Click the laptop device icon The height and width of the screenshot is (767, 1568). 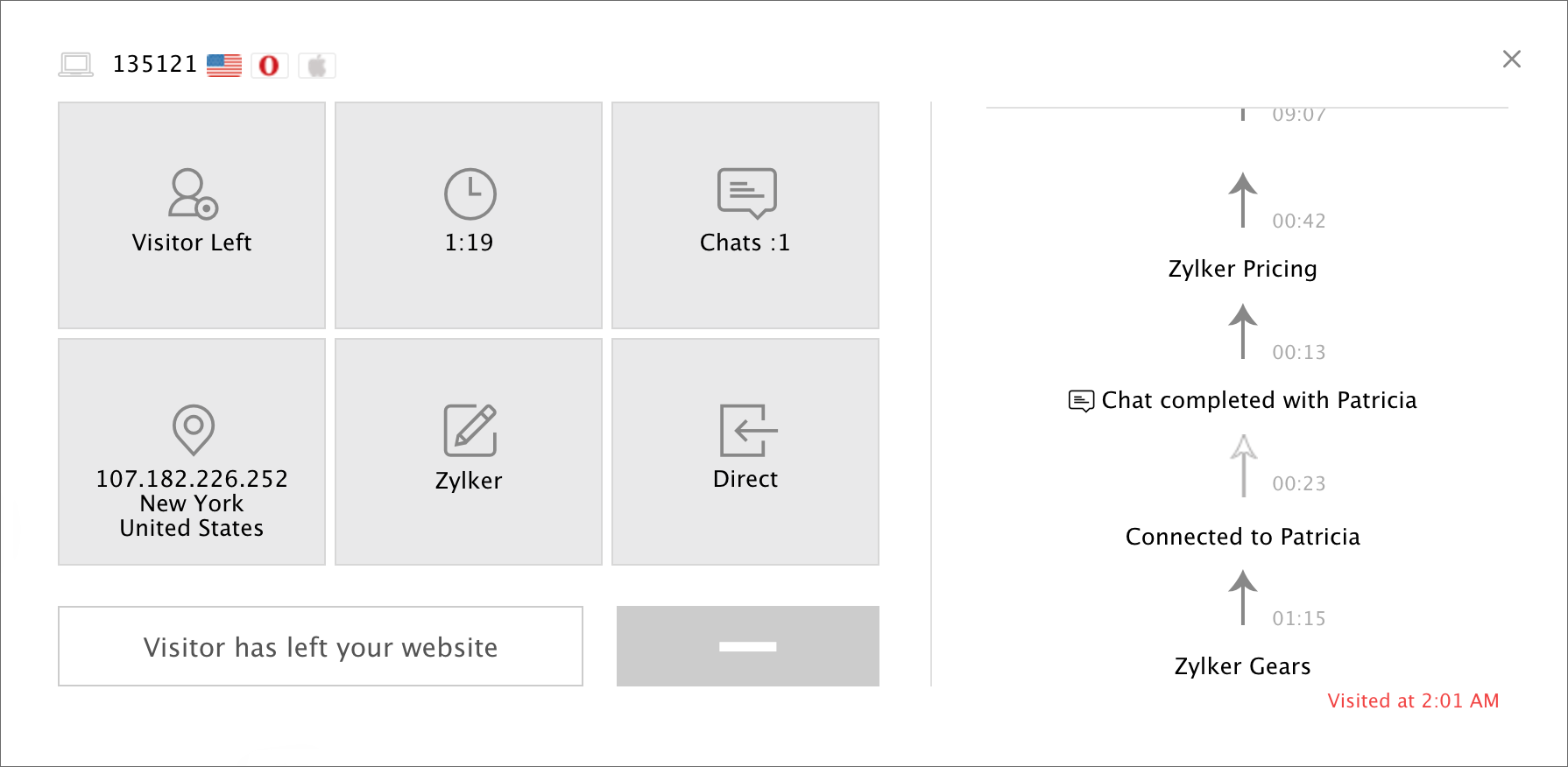tap(76, 65)
